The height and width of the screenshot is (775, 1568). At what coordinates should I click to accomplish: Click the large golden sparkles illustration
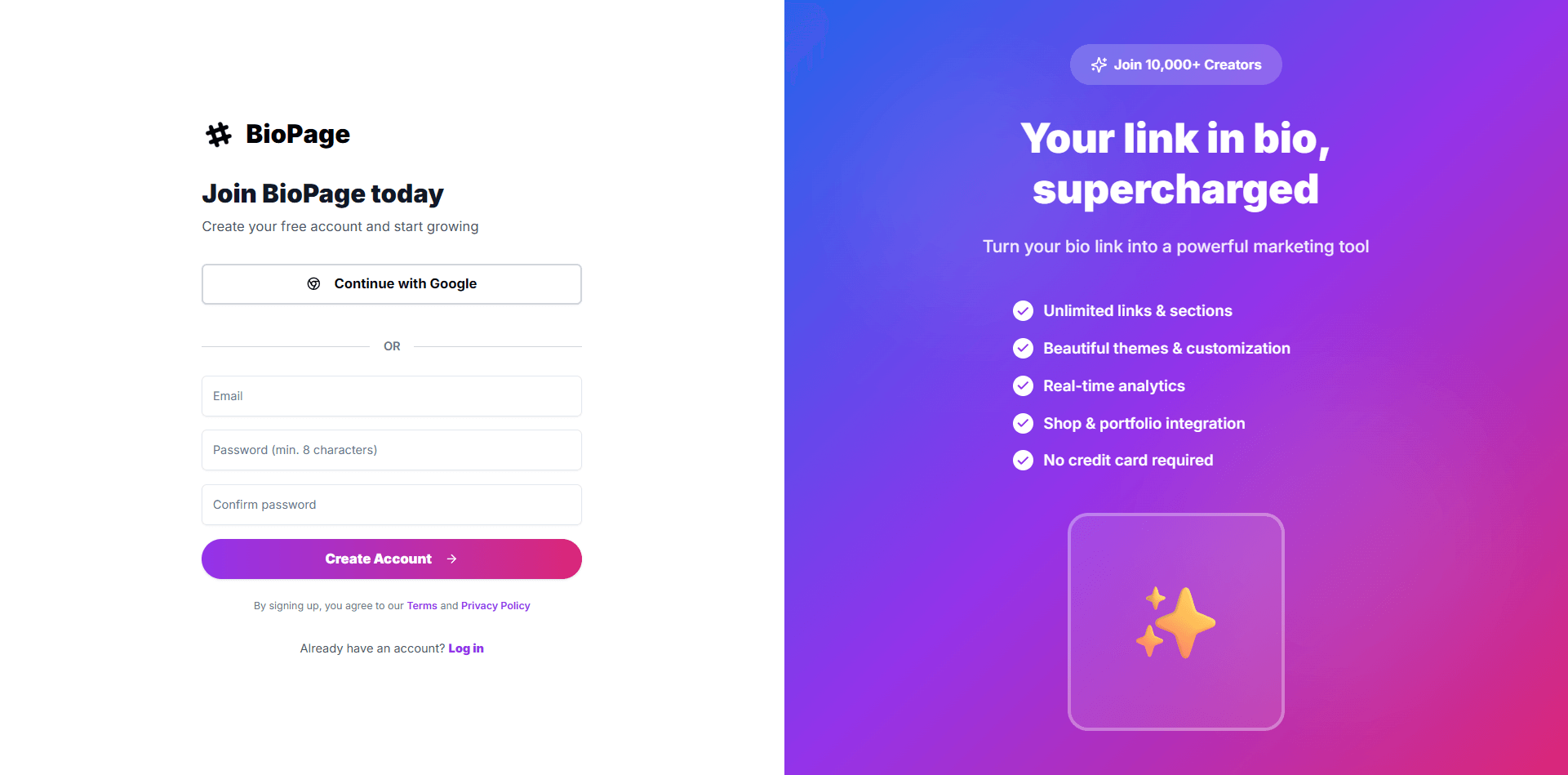coord(1175,622)
